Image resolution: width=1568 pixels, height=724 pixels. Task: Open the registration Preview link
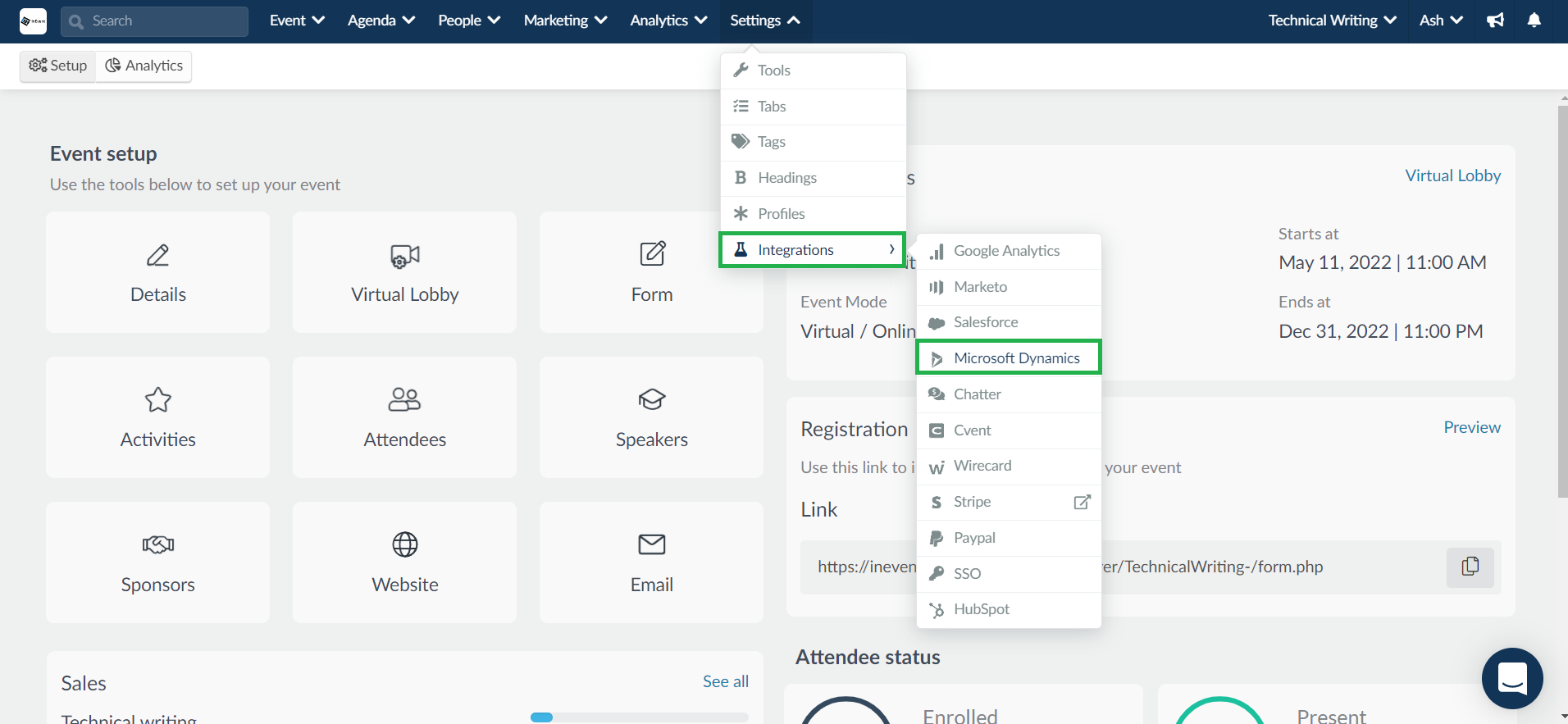tap(1472, 427)
